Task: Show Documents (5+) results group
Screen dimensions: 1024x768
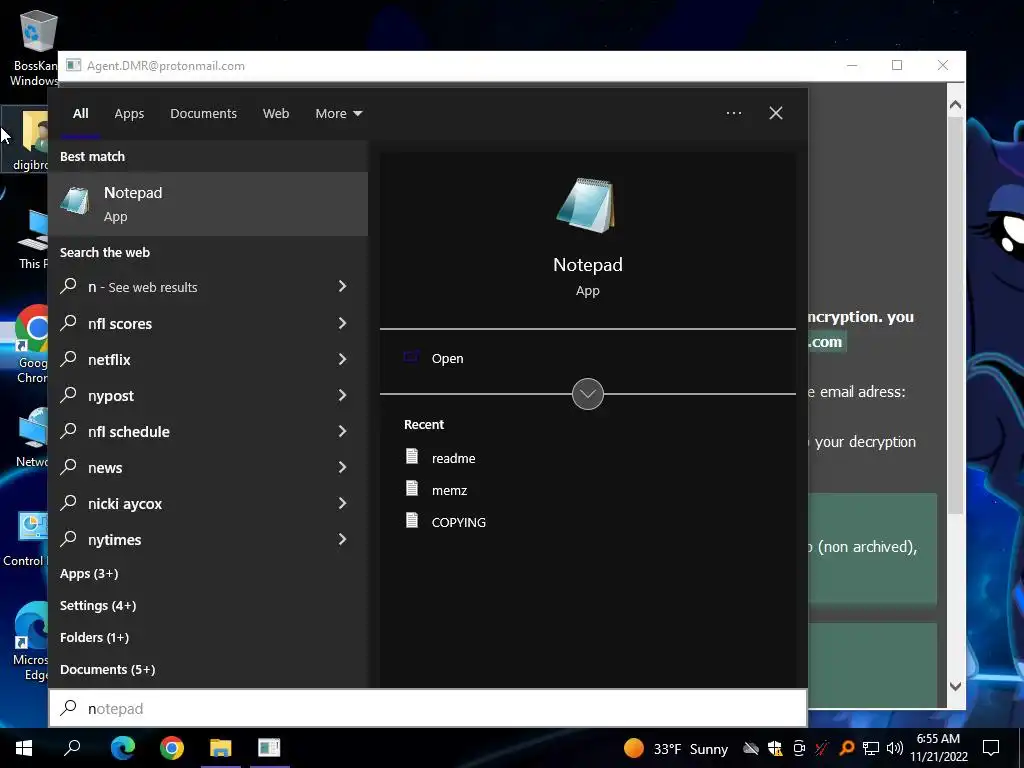Action: pos(108,669)
